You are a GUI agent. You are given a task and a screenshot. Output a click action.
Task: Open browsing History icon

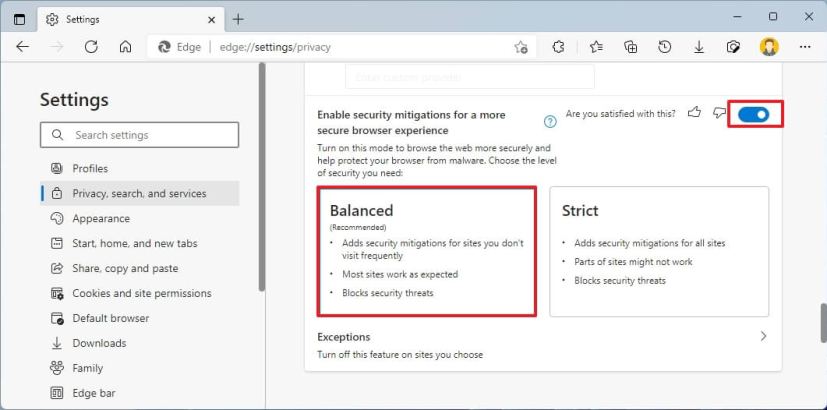[665, 47]
